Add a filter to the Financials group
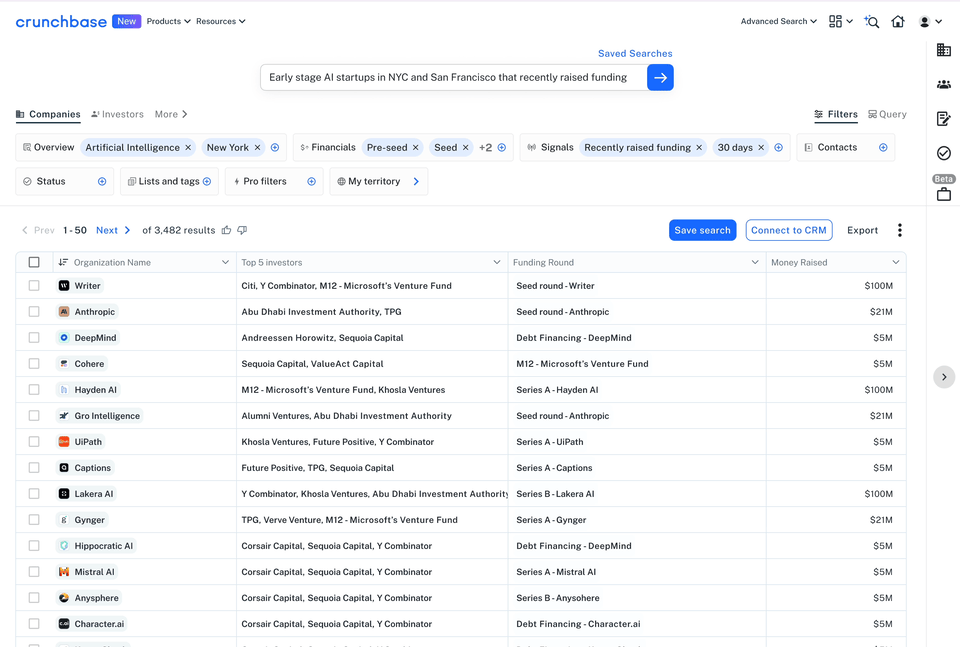 (502, 148)
